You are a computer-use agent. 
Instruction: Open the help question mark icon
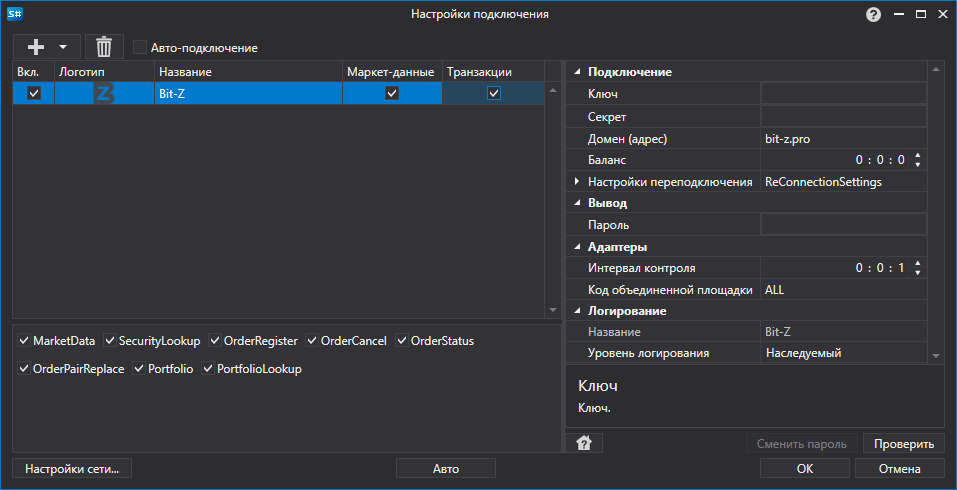pyautogui.click(x=873, y=15)
